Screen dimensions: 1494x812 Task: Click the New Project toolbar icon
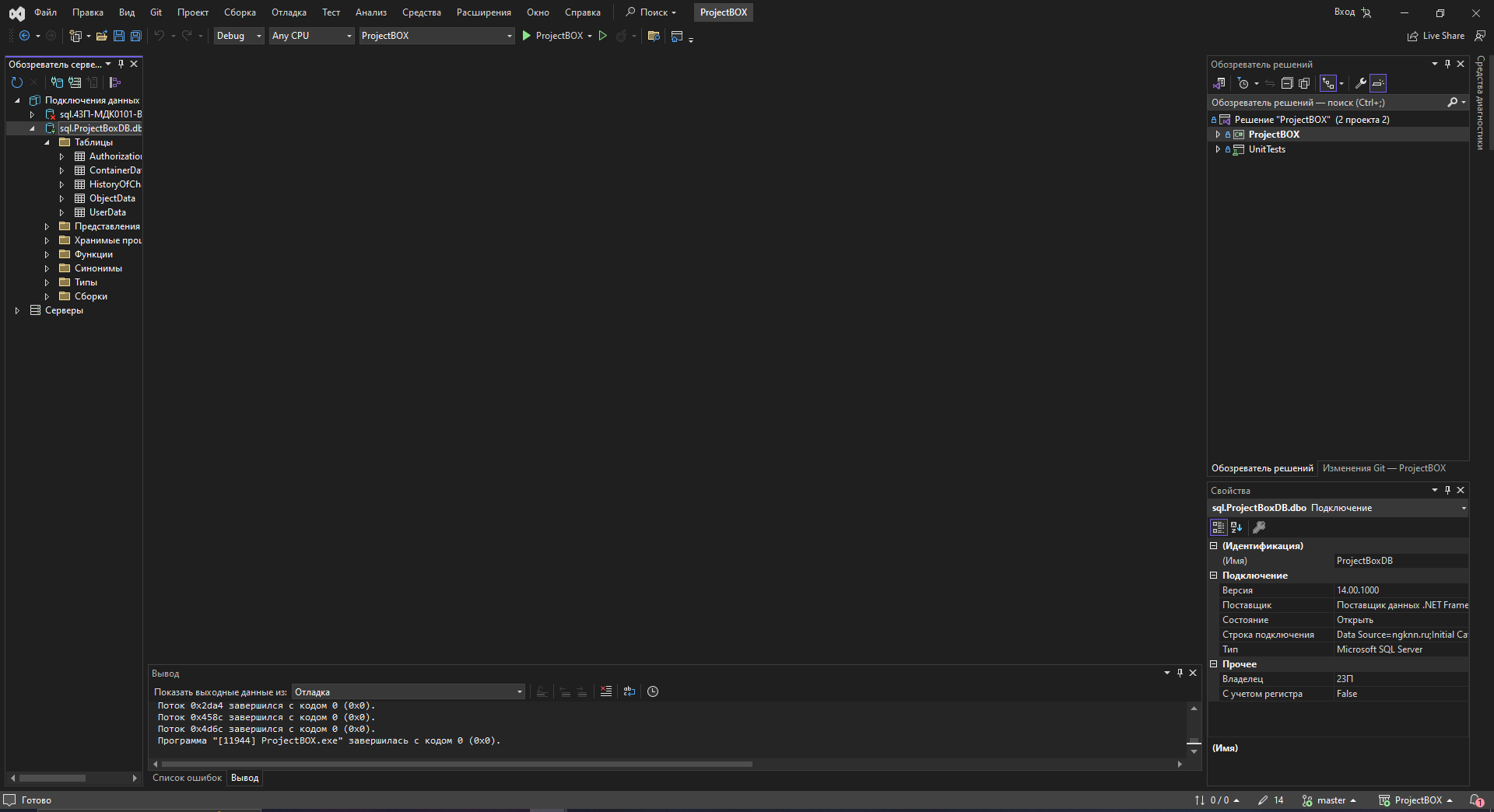click(x=75, y=36)
